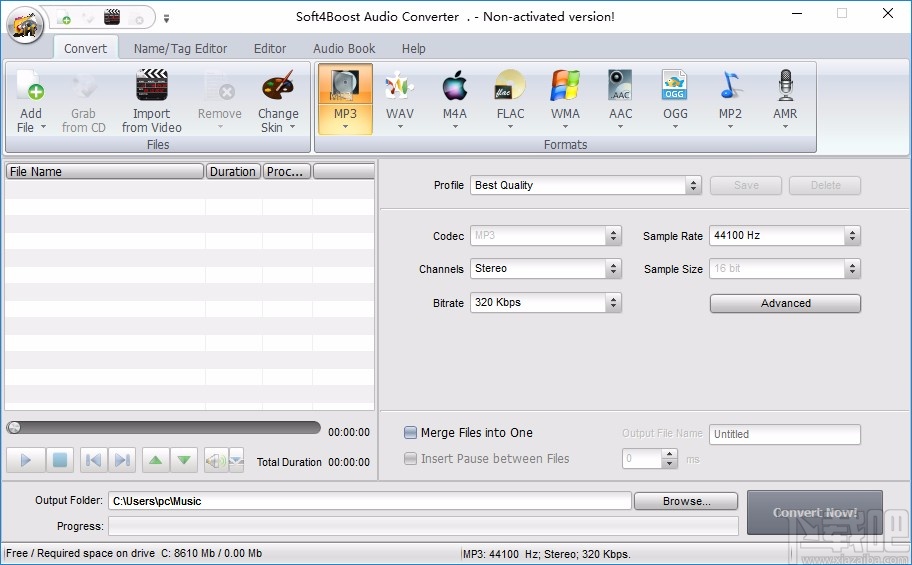Click Browse to choose output folder
The width and height of the screenshot is (912, 565).
[x=686, y=501]
